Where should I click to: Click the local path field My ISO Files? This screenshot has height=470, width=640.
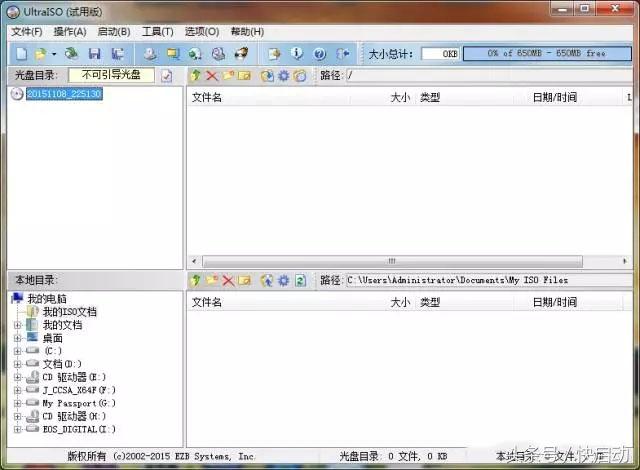489,280
